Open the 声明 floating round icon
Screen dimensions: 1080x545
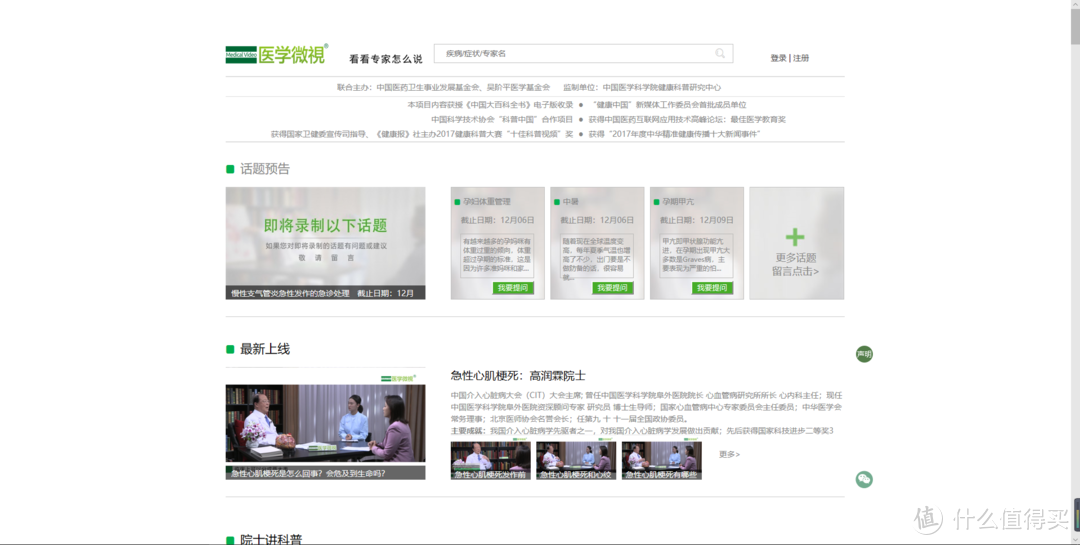864,354
